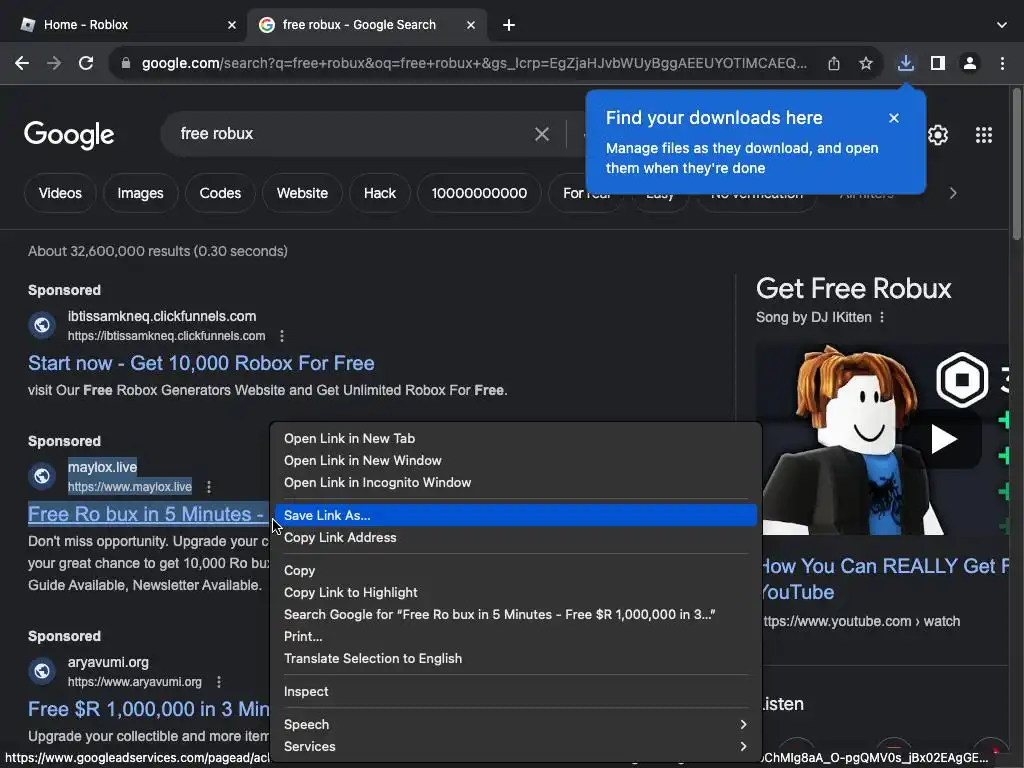Share this page icon in address bar
This screenshot has width=1024, height=768.
click(834, 63)
